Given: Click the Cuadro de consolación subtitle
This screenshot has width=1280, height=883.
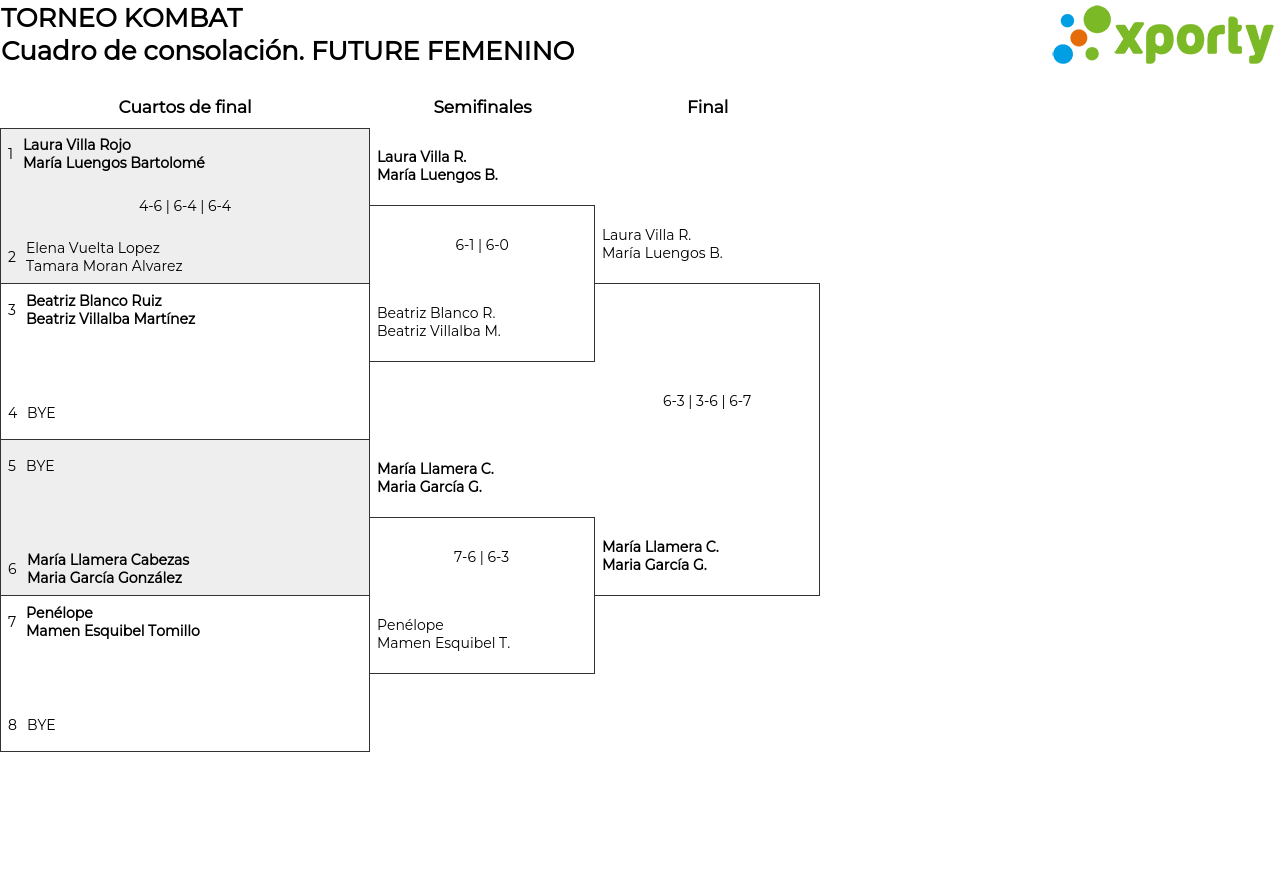Looking at the screenshot, I should [x=287, y=51].
